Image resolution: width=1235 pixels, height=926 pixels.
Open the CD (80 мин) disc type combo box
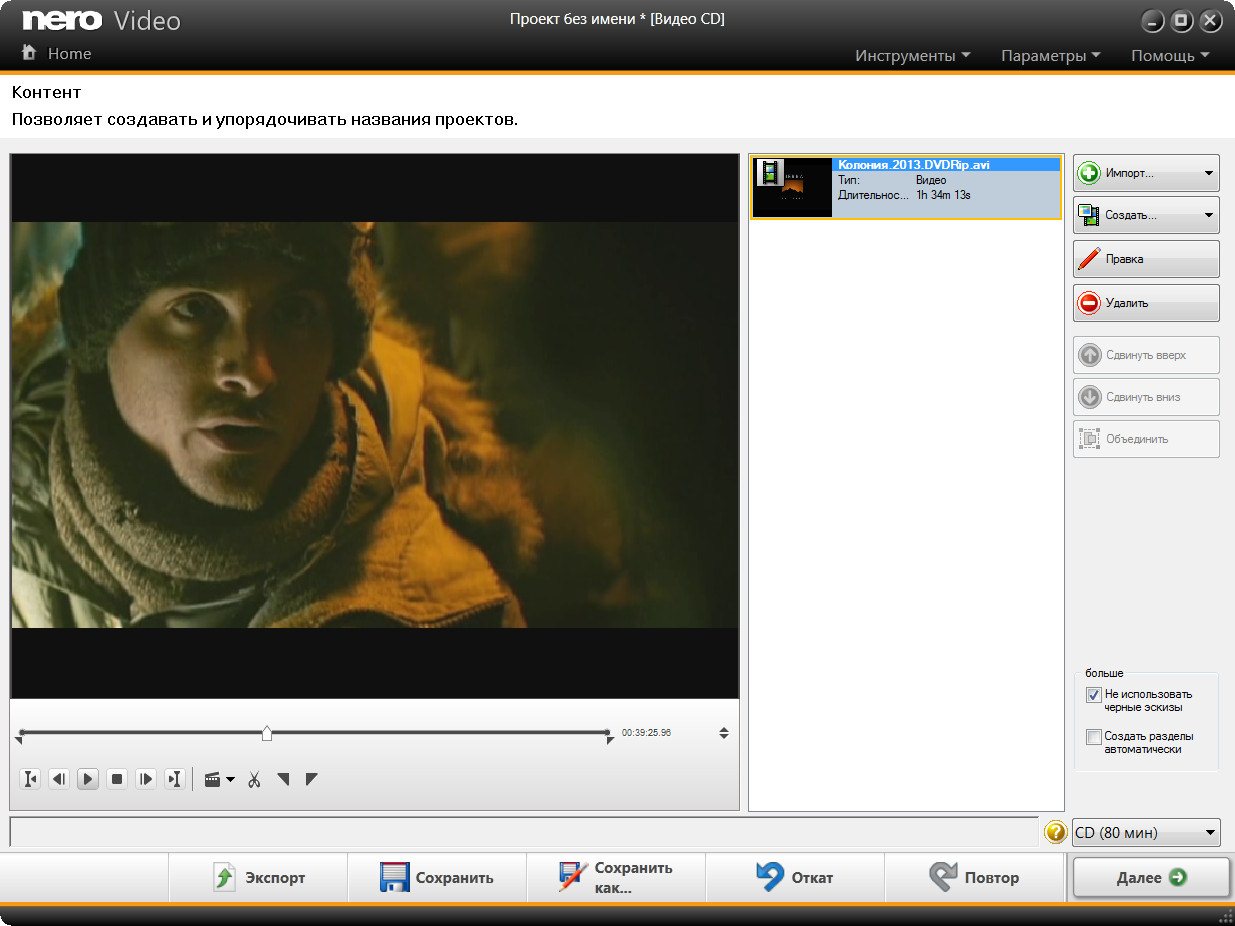click(1146, 832)
